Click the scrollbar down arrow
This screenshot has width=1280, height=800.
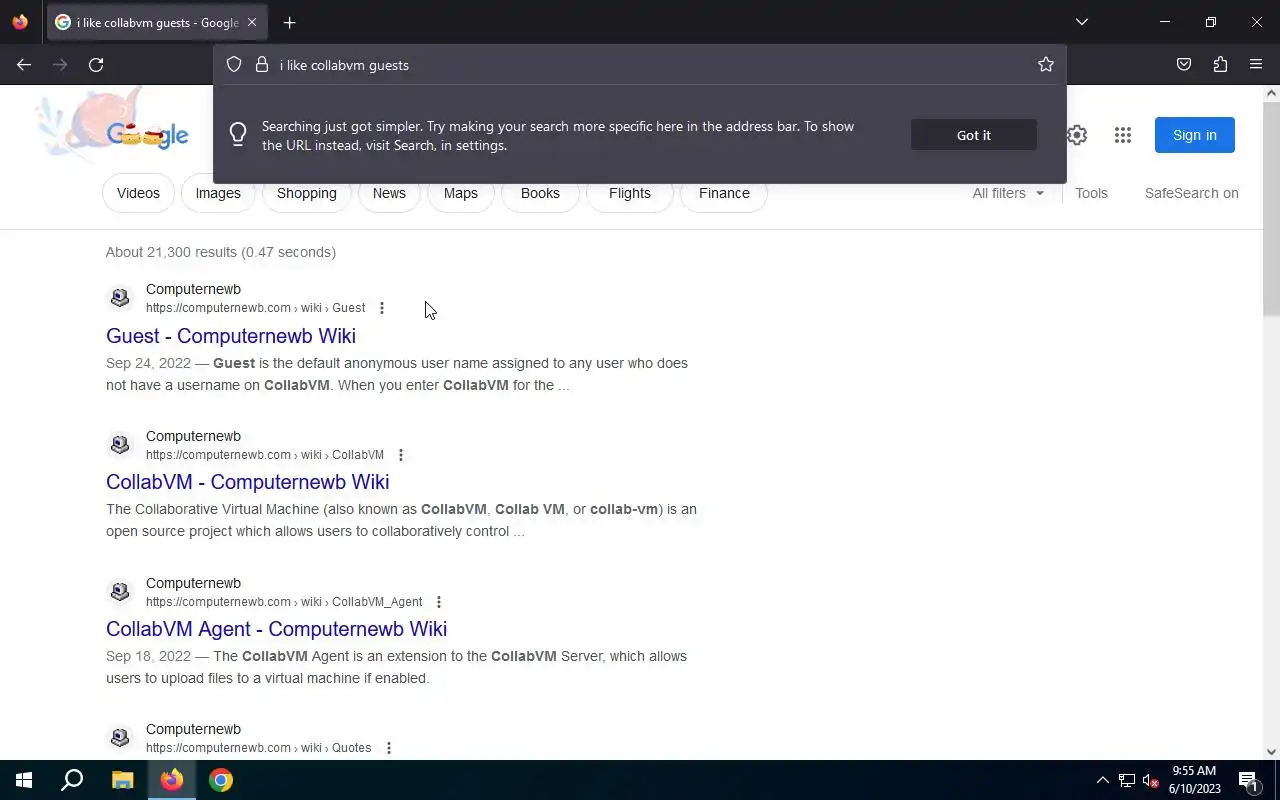point(1271,751)
